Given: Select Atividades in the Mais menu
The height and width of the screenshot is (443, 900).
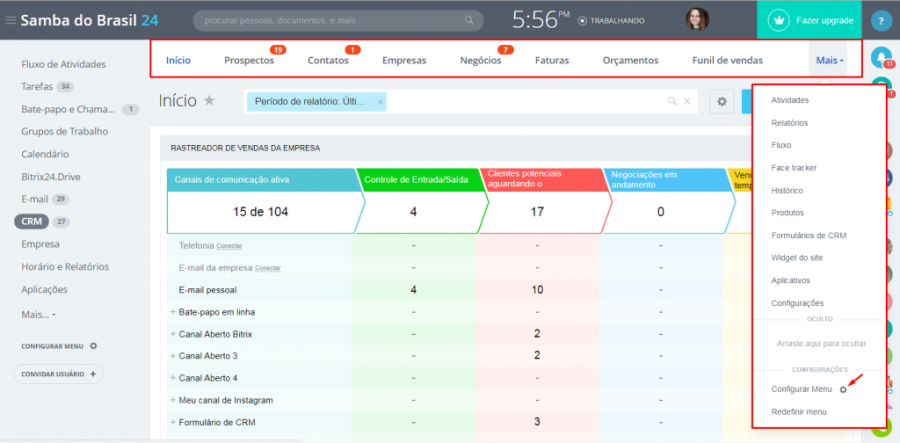Looking at the screenshot, I should pos(790,100).
